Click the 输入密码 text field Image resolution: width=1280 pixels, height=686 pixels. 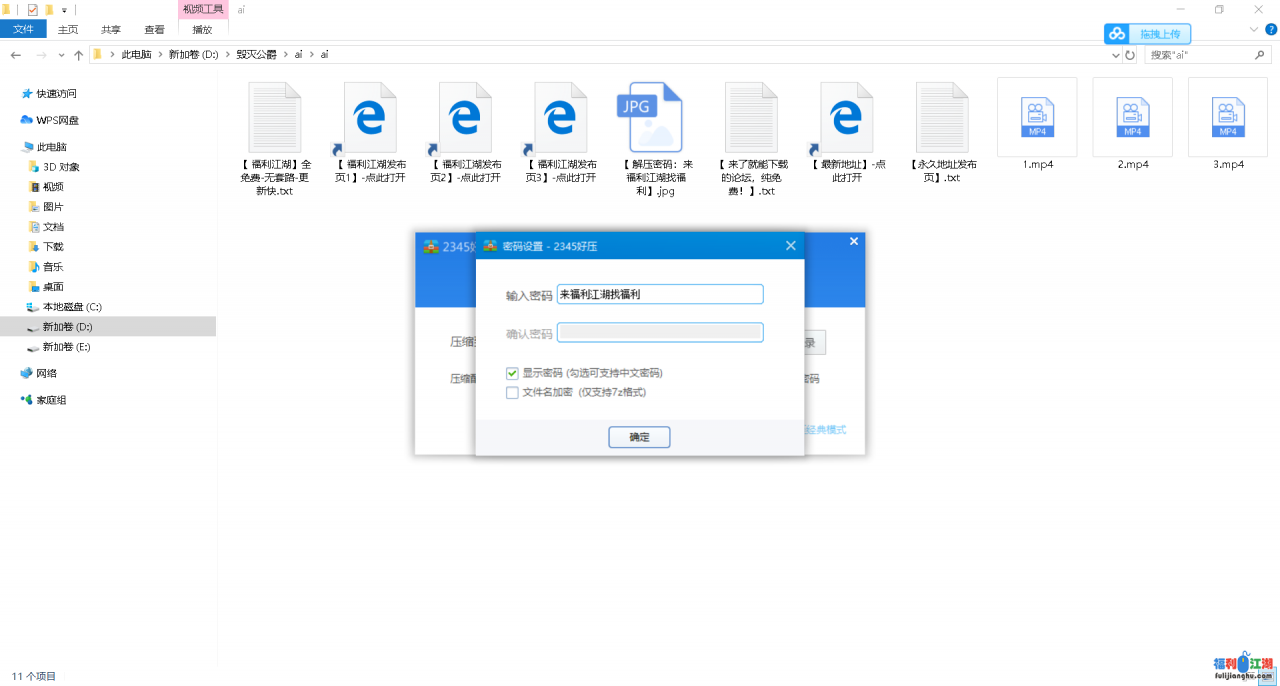tap(660, 294)
